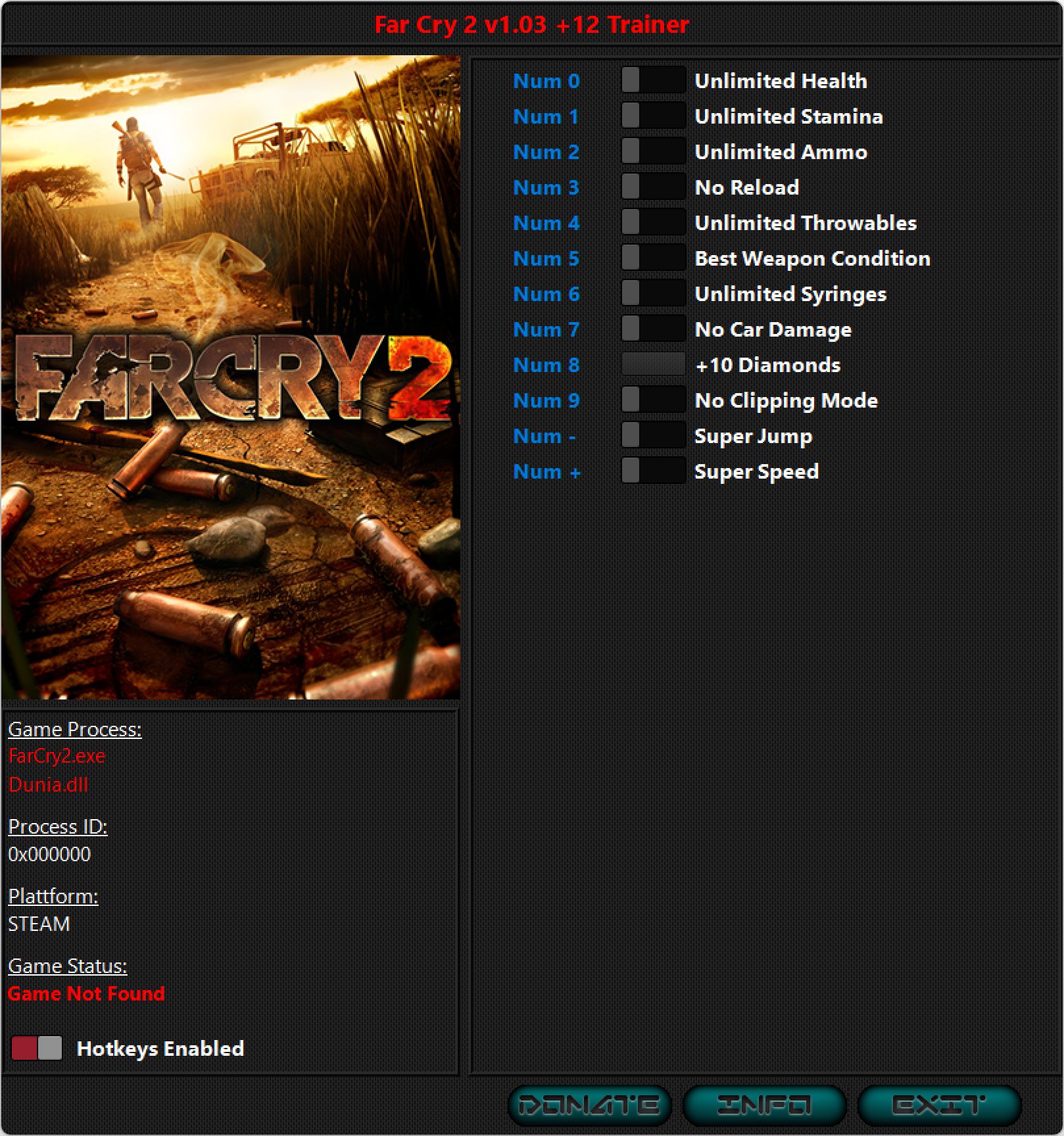
Task: Click the Num 0 hotkey label
Action: coord(546,81)
